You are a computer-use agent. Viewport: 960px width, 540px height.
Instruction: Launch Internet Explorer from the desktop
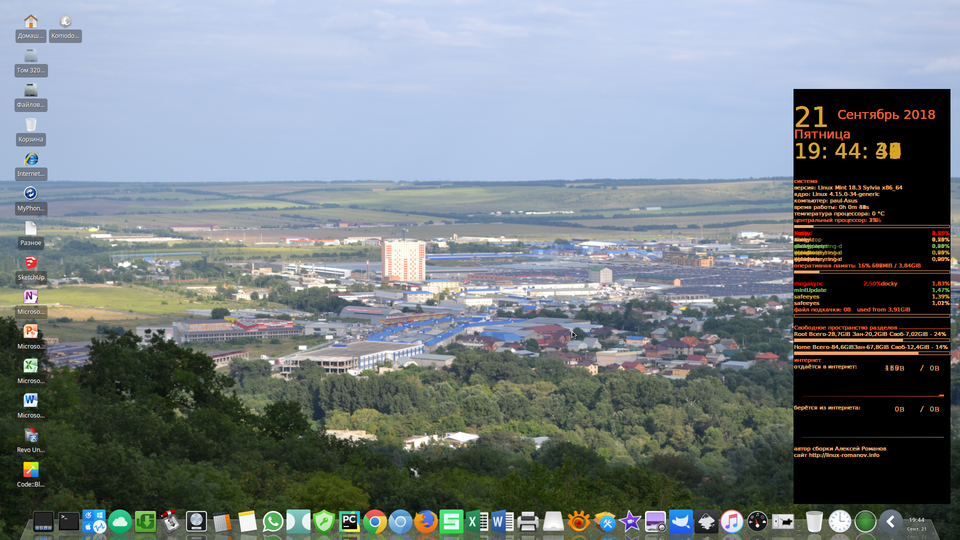pyautogui.click(x=31, y=160)
